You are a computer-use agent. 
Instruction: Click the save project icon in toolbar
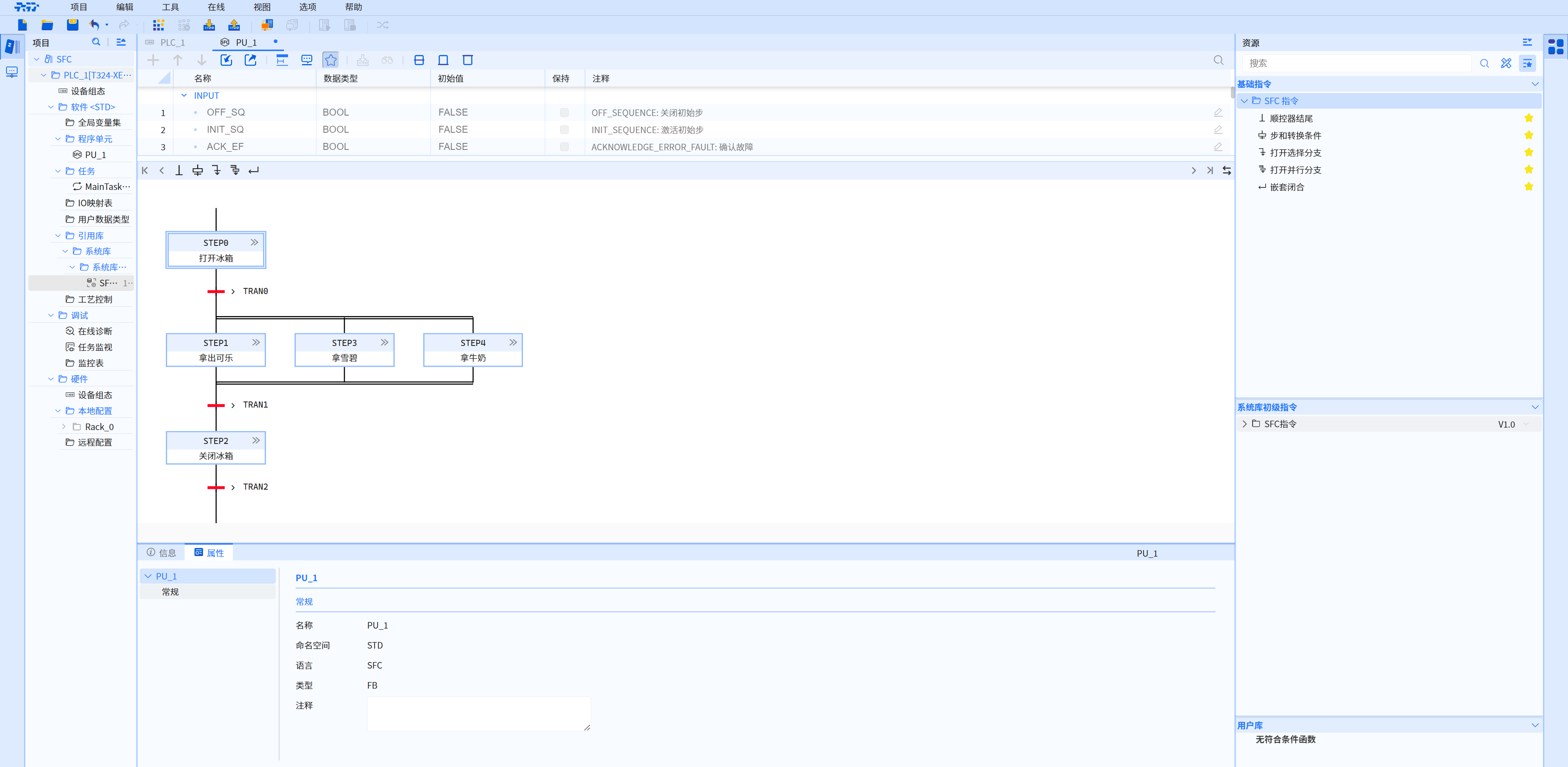click(x=72, y=25)
